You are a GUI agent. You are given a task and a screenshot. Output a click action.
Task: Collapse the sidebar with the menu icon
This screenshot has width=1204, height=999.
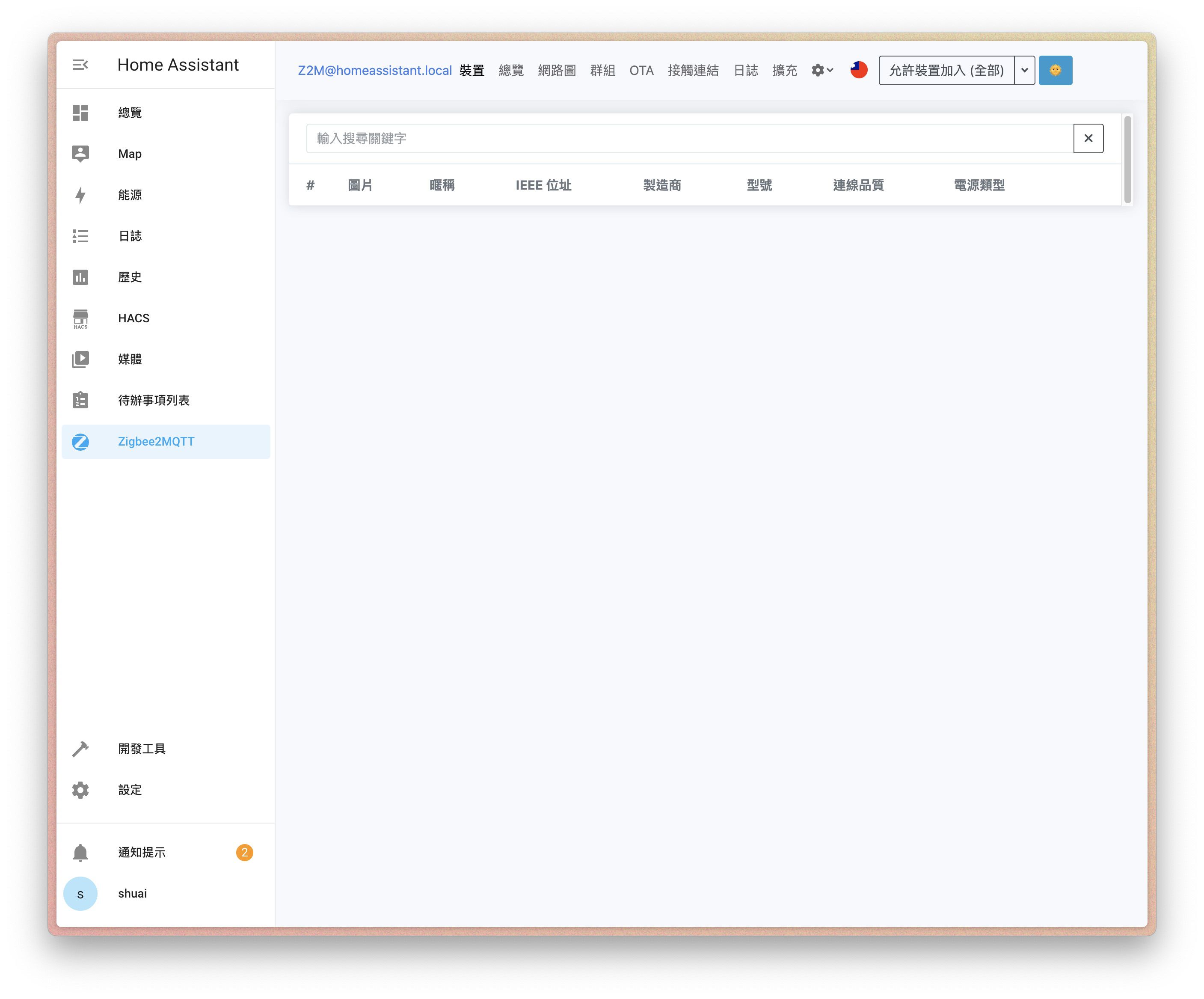[x=80, y=65]
